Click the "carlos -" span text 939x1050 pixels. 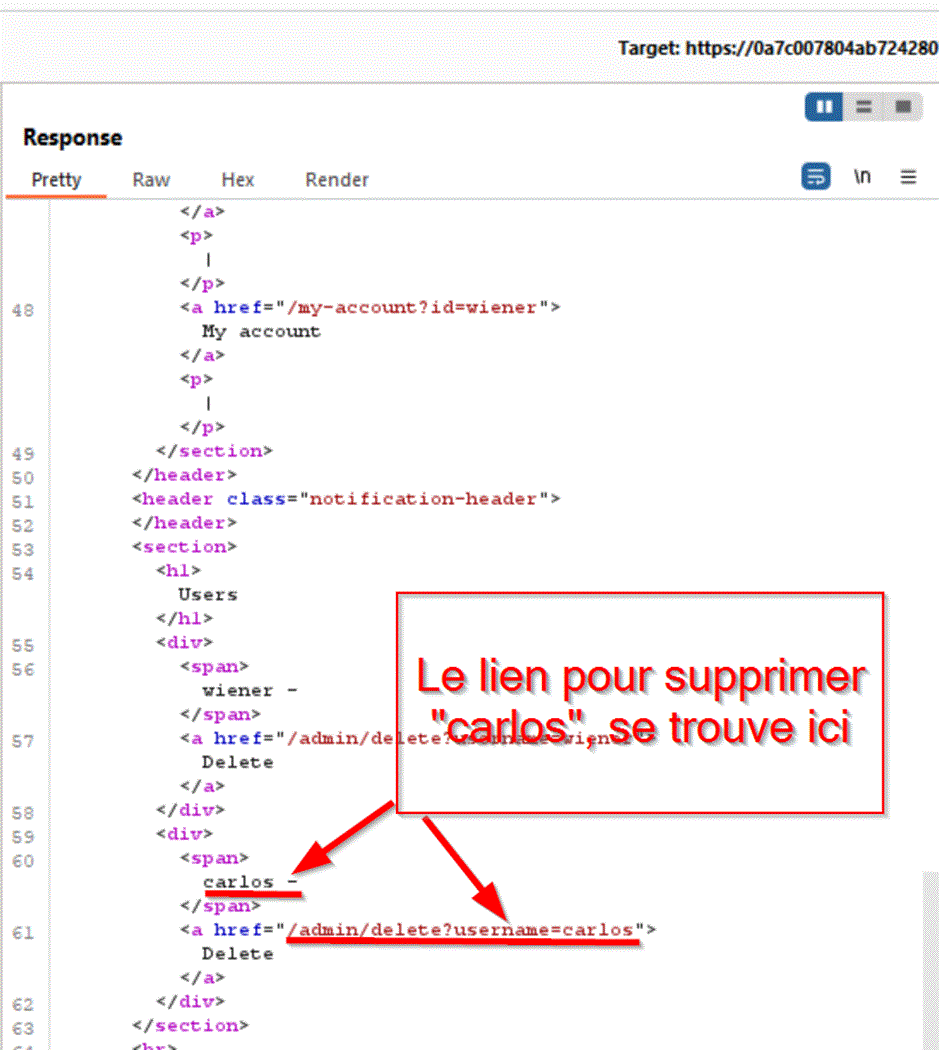click(249, 882)
